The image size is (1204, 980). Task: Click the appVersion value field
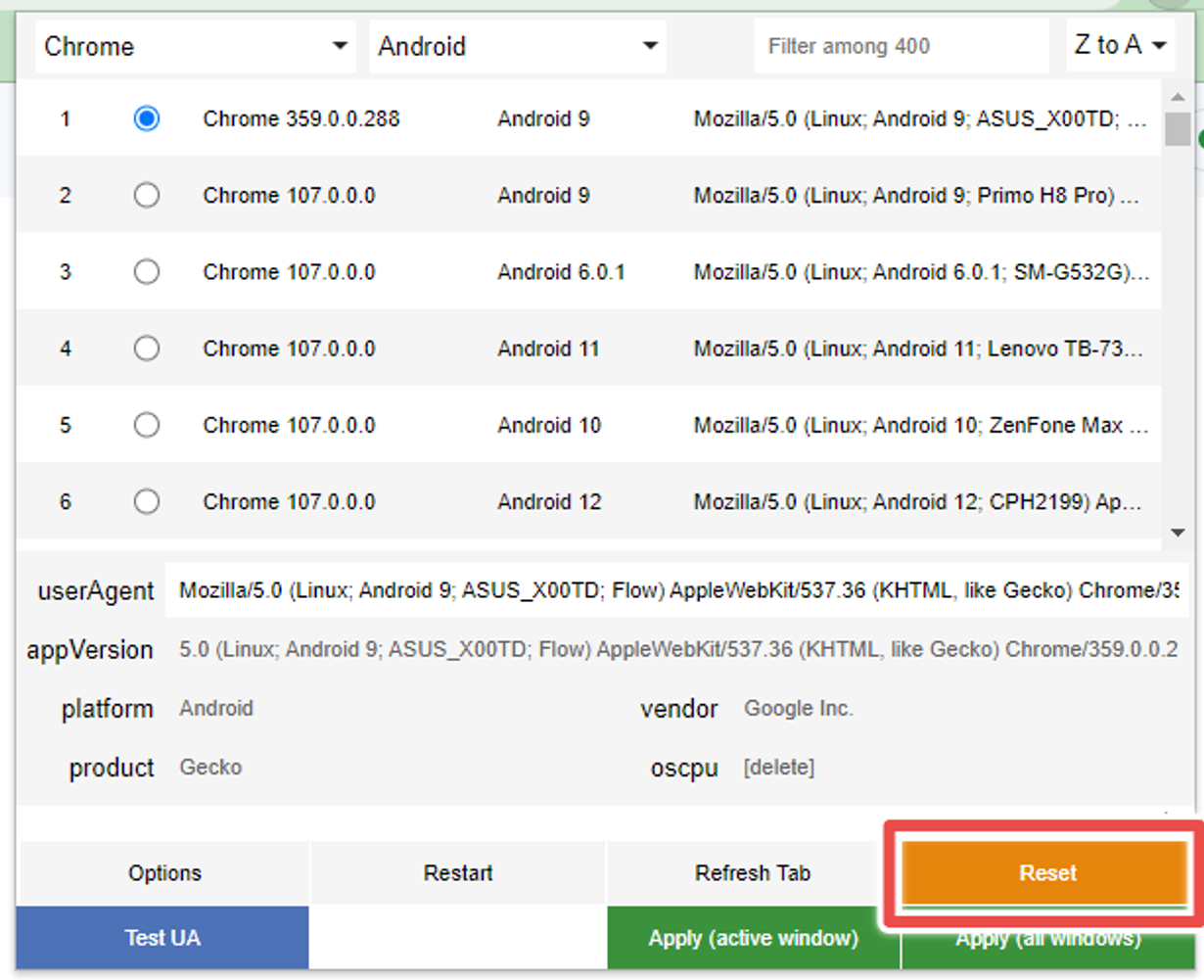pos(676,649)
